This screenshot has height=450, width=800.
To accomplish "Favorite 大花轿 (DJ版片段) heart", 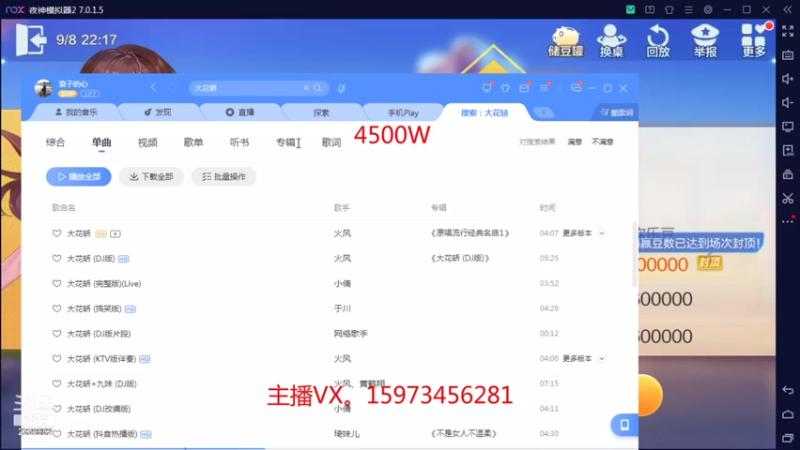I will 57,333.
